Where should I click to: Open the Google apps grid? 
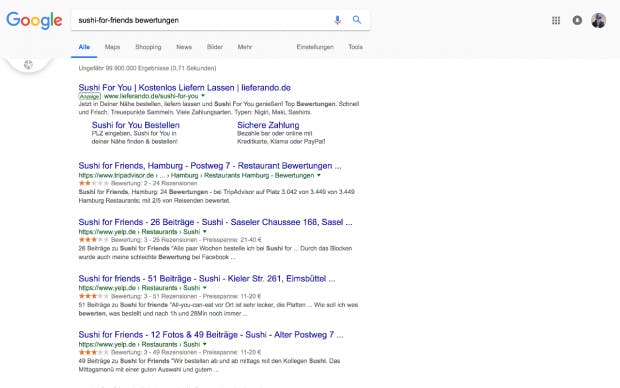tap(556, 20)
